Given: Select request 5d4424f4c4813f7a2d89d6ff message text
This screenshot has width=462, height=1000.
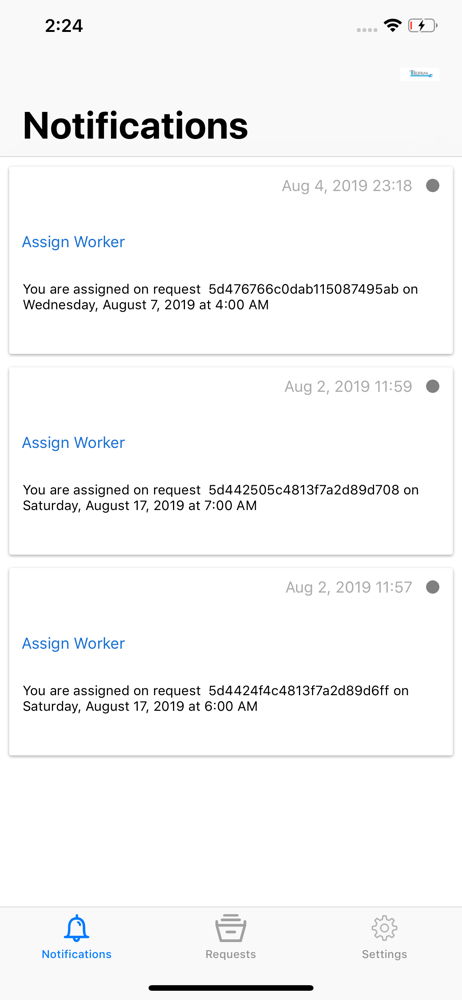Looking at the screenshot, I should [x=216, y=698].
